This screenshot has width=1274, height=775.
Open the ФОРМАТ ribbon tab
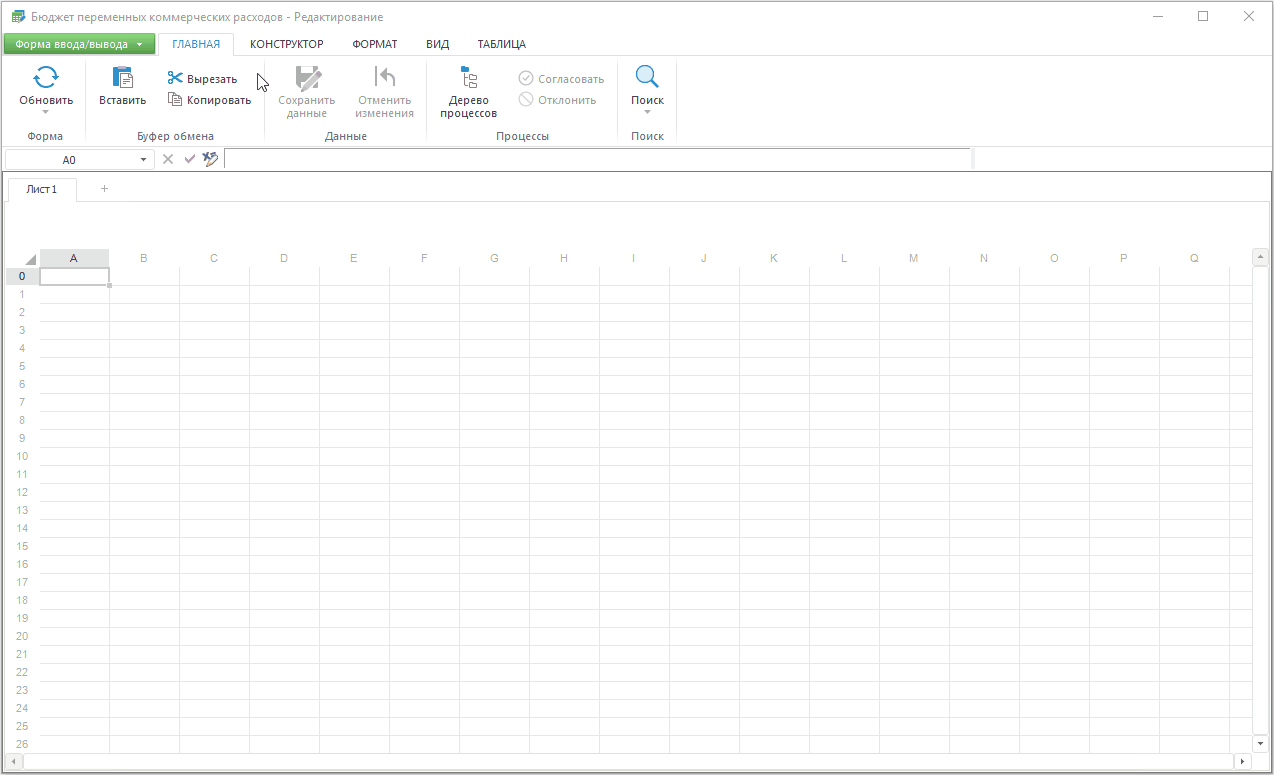click(374, 44)
